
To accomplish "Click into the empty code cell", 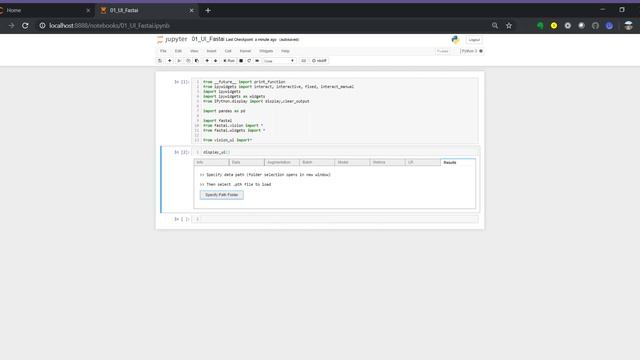I will (339, 219).
